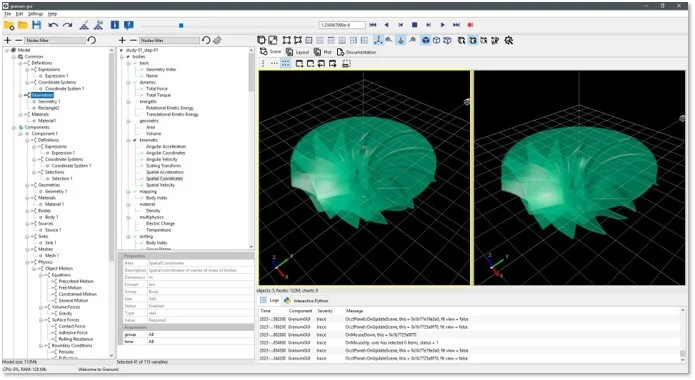Toggle checkmark for Total Torque variable

pos(142,95)
